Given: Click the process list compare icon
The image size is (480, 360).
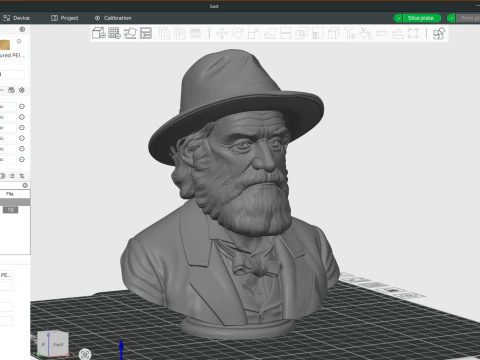Looking at the screenshot, I should (x=12, y=176).
